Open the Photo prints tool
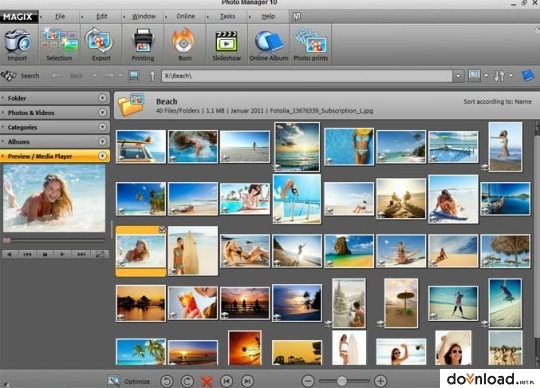 [x=311, y=45]
